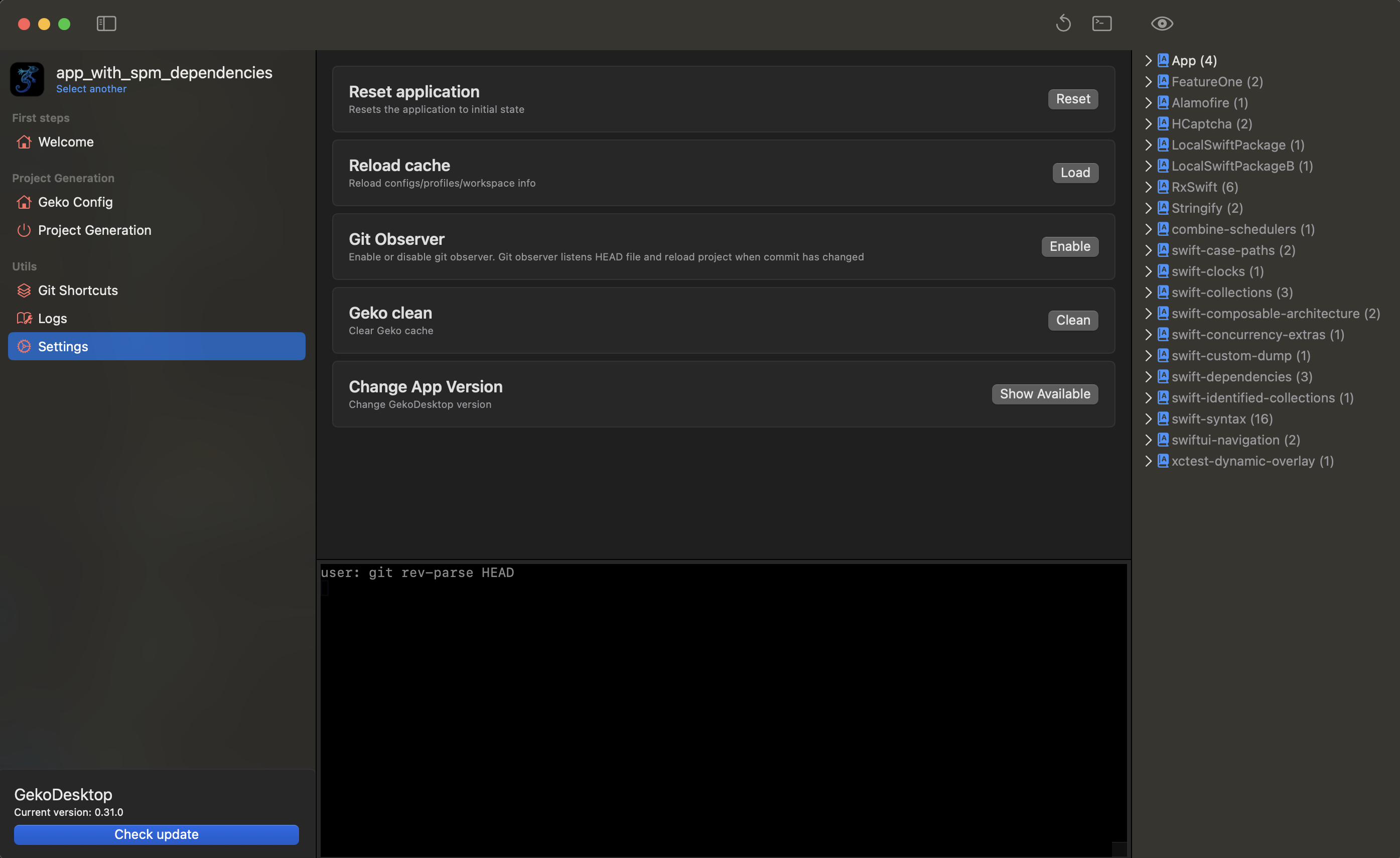This screenshot has height=858, width=1400.
Task: Enable the Git Observer
Action: pyautogui.click(x=1069, y=246)
